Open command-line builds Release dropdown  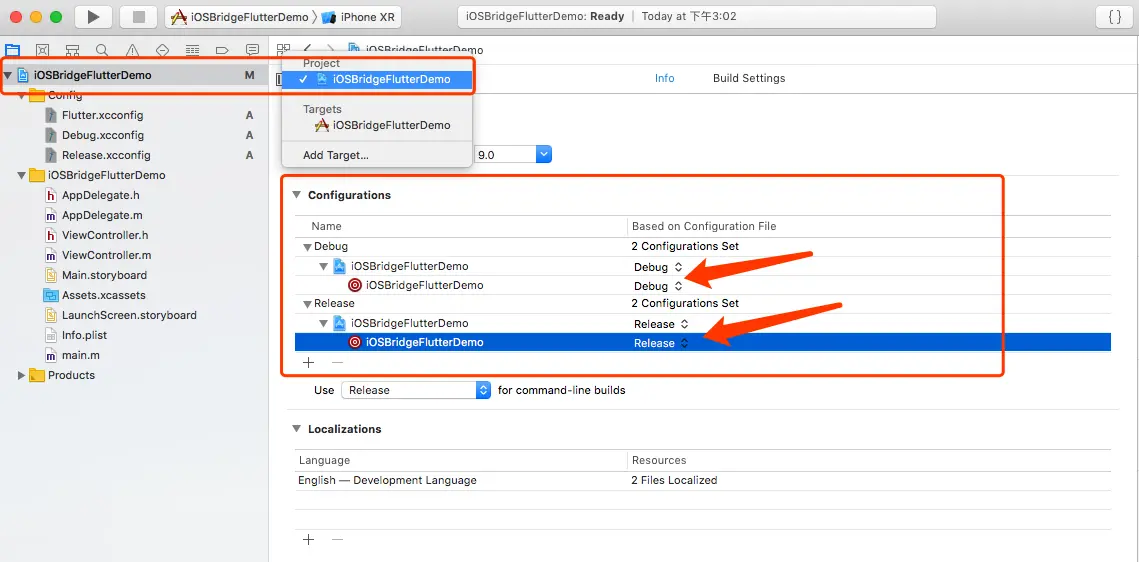click(x=416, y=390)
